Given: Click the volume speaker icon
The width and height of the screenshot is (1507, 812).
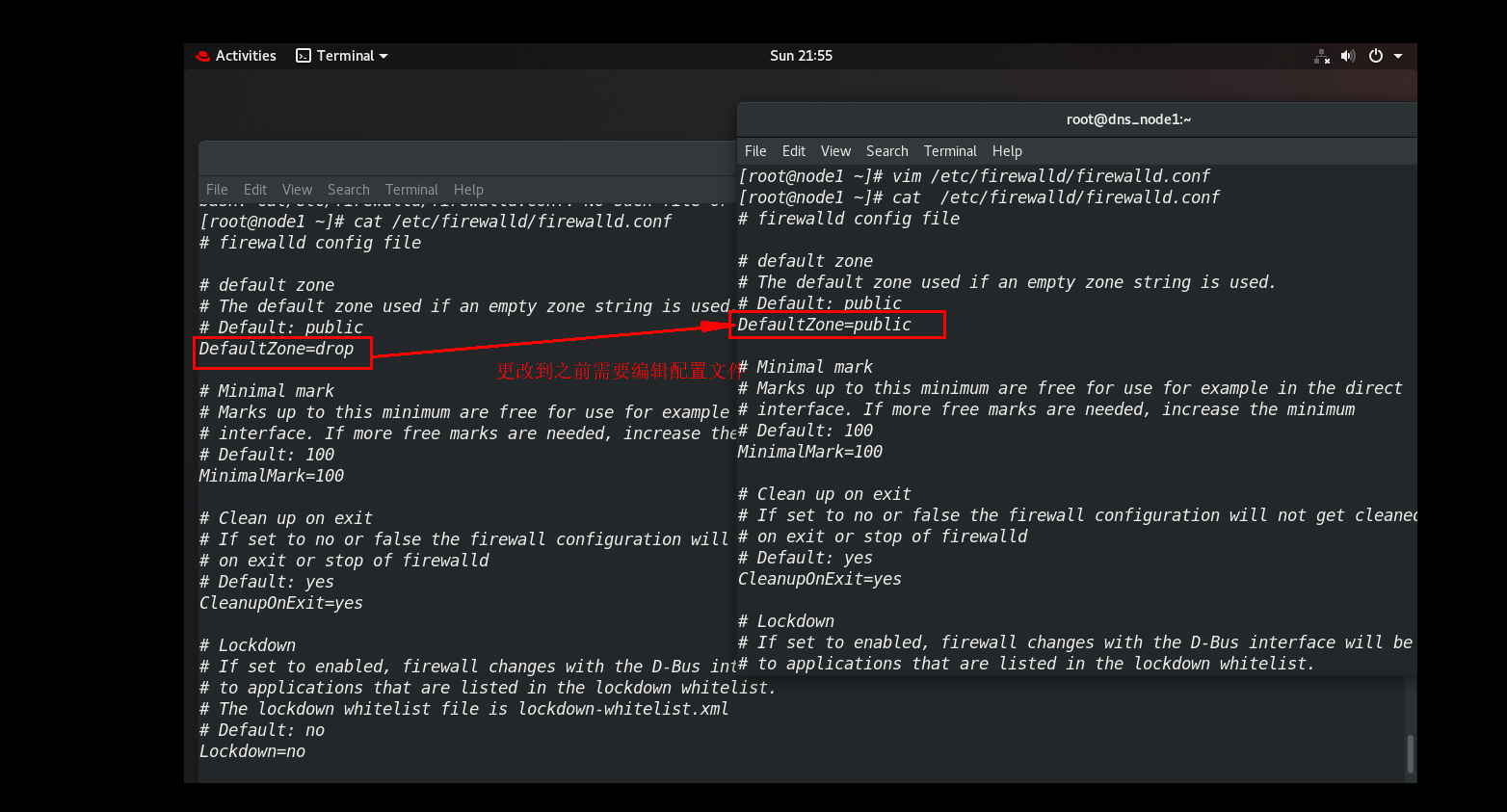Looking at the screenshot, I should tap(1348, 56).
